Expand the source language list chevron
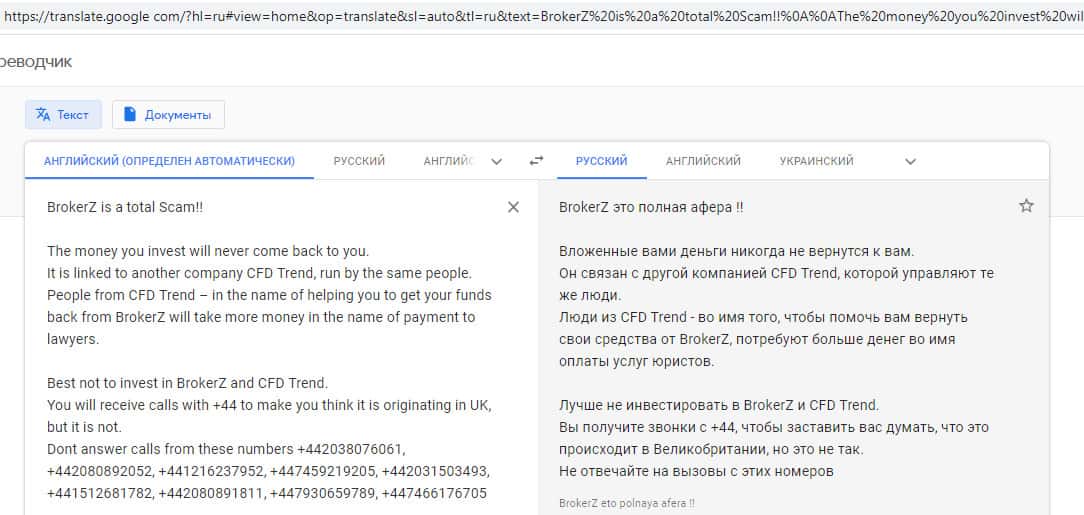The width and height of the screenshot is (1084, 515). [x=497, y=161]
